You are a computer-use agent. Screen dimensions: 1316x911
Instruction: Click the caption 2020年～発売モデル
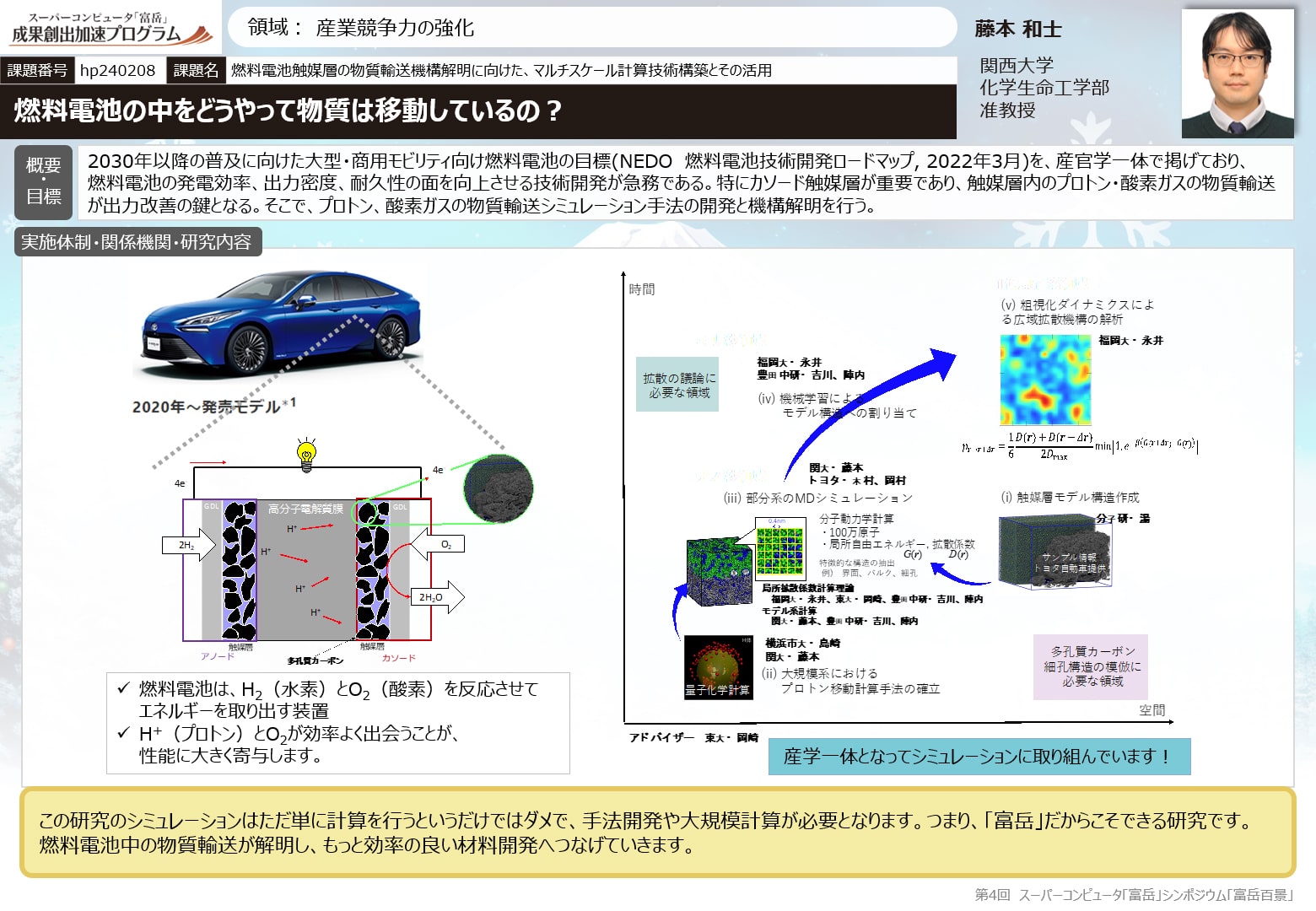(213, 406)
